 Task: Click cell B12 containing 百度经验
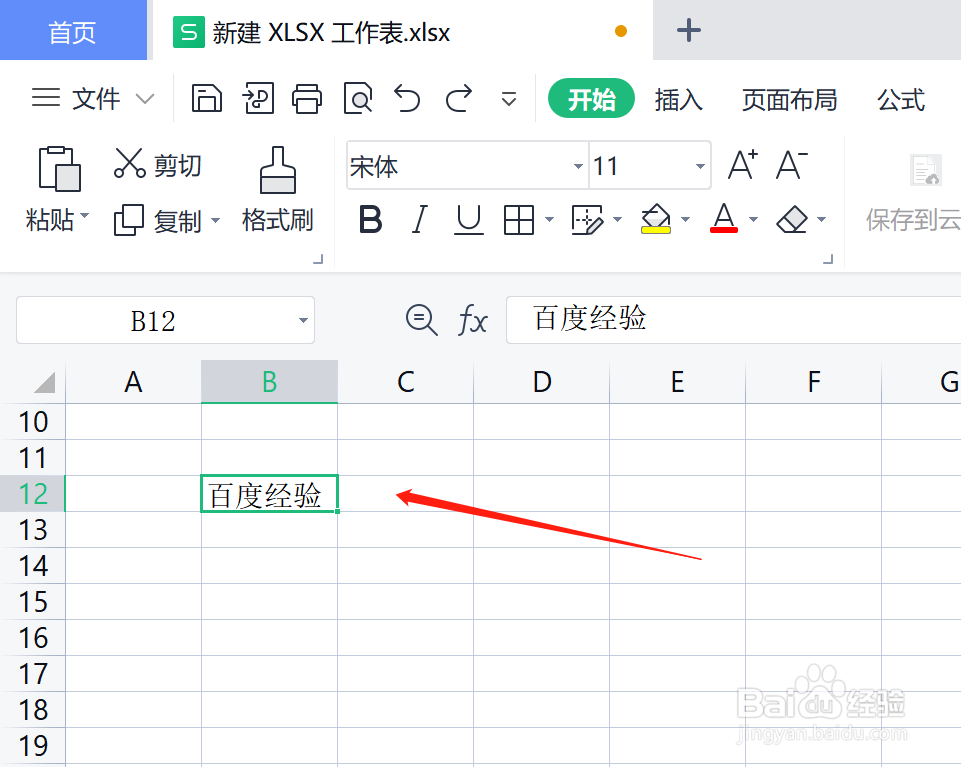point(270,494)
